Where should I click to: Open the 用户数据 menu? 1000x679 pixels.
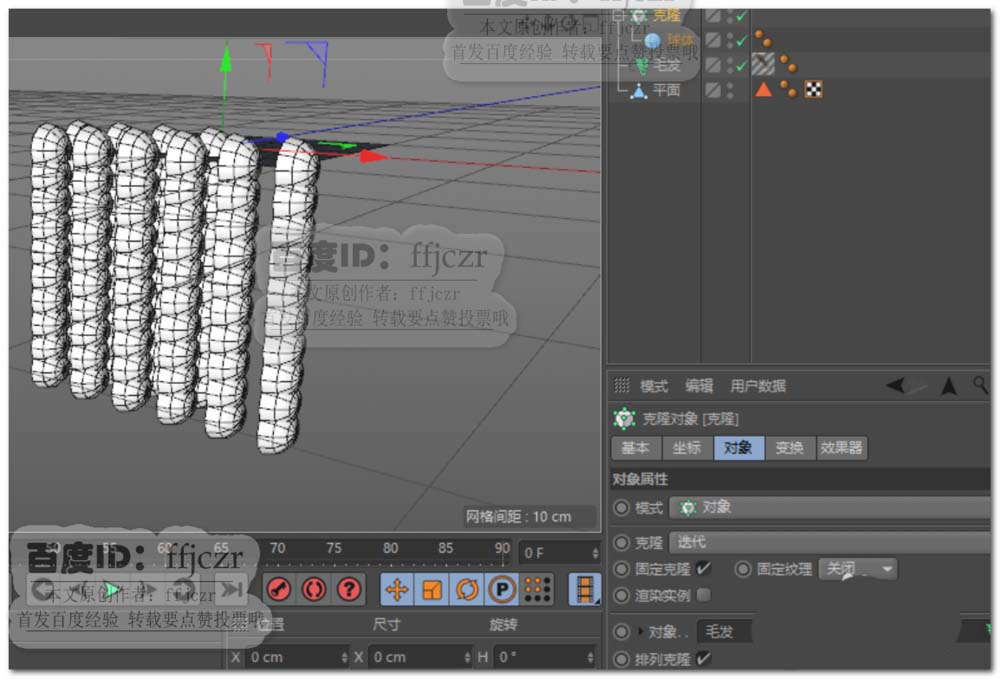pyautogui.click(x=758, y=386)
